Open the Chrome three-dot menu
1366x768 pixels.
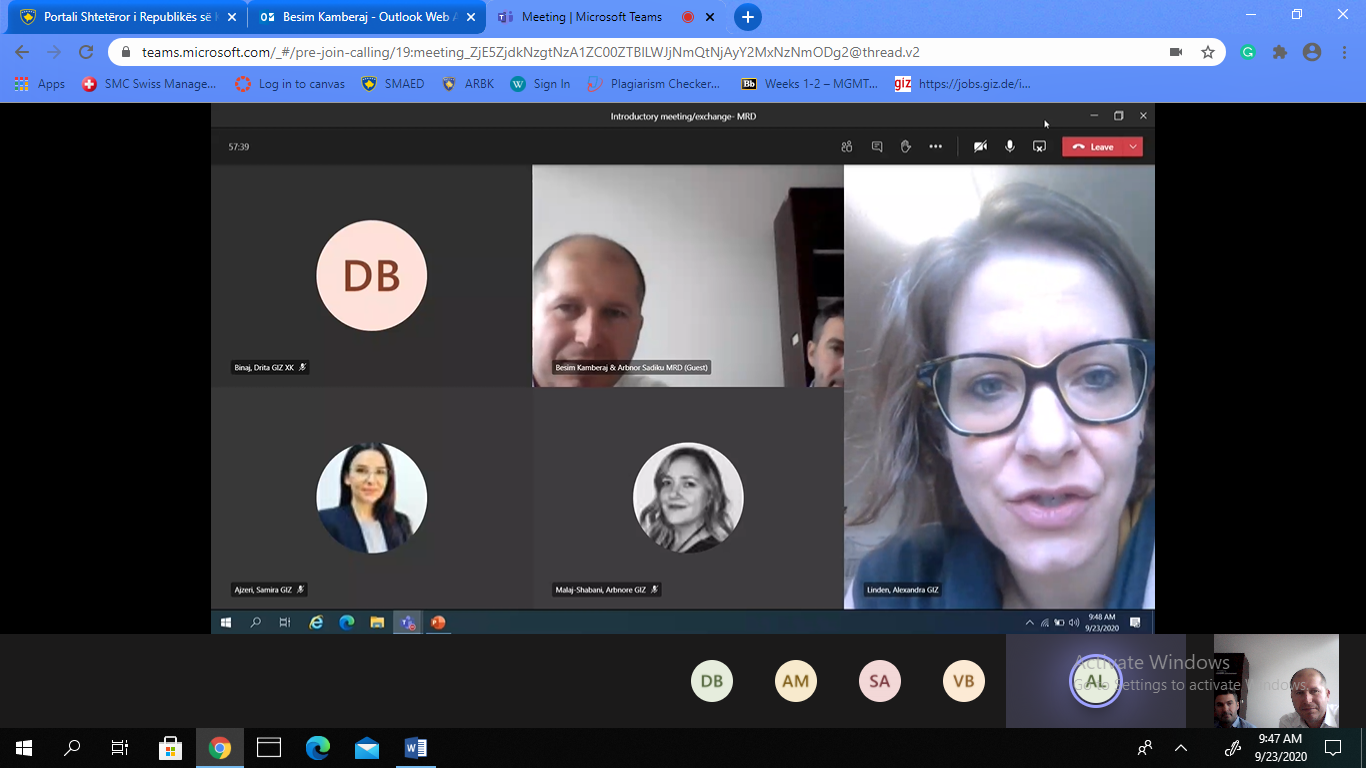(x=1344, y=52)
